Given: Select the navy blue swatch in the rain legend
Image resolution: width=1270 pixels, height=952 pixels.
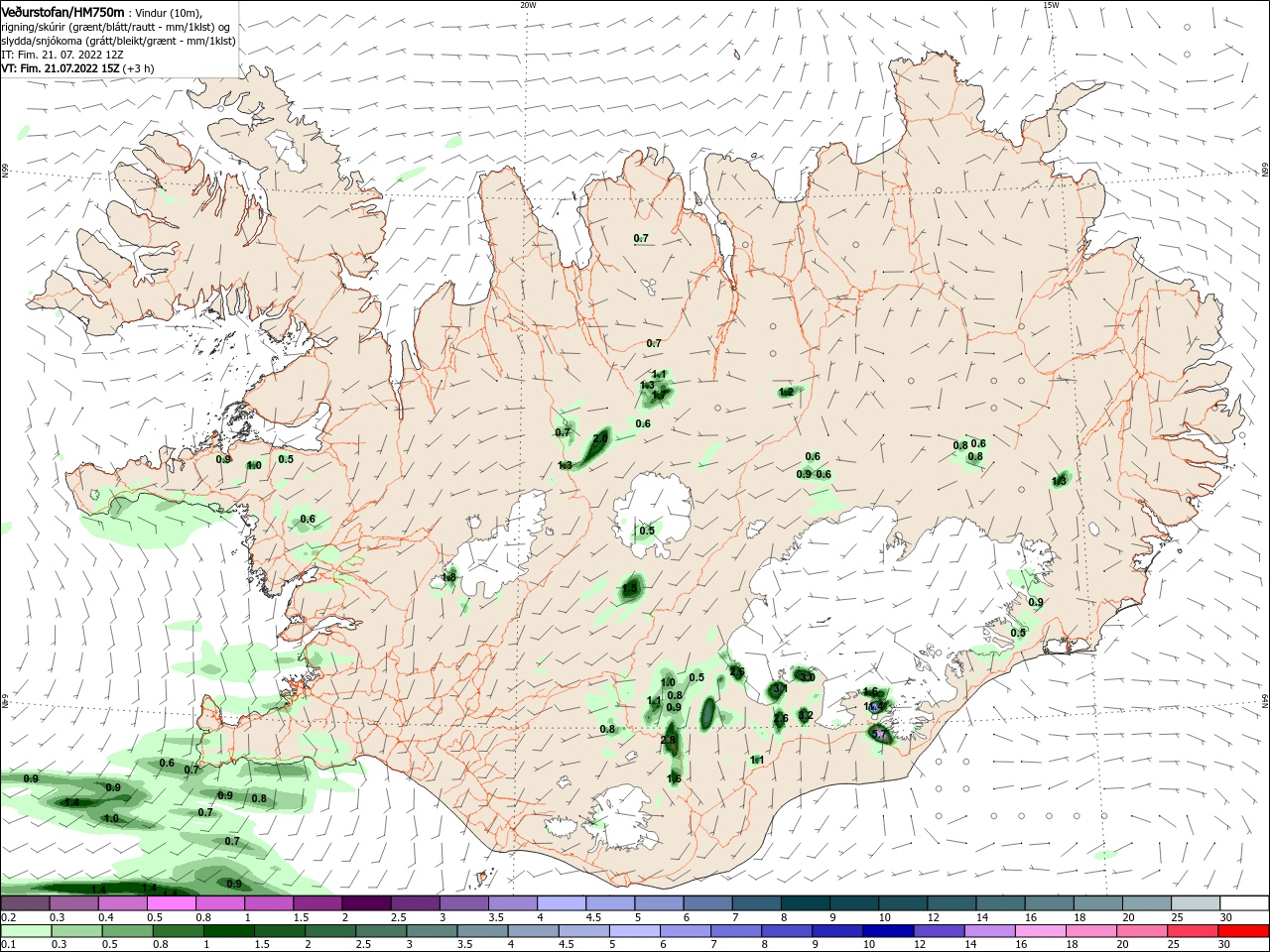Looking at the screenshot, I should [x=886, y=931].
